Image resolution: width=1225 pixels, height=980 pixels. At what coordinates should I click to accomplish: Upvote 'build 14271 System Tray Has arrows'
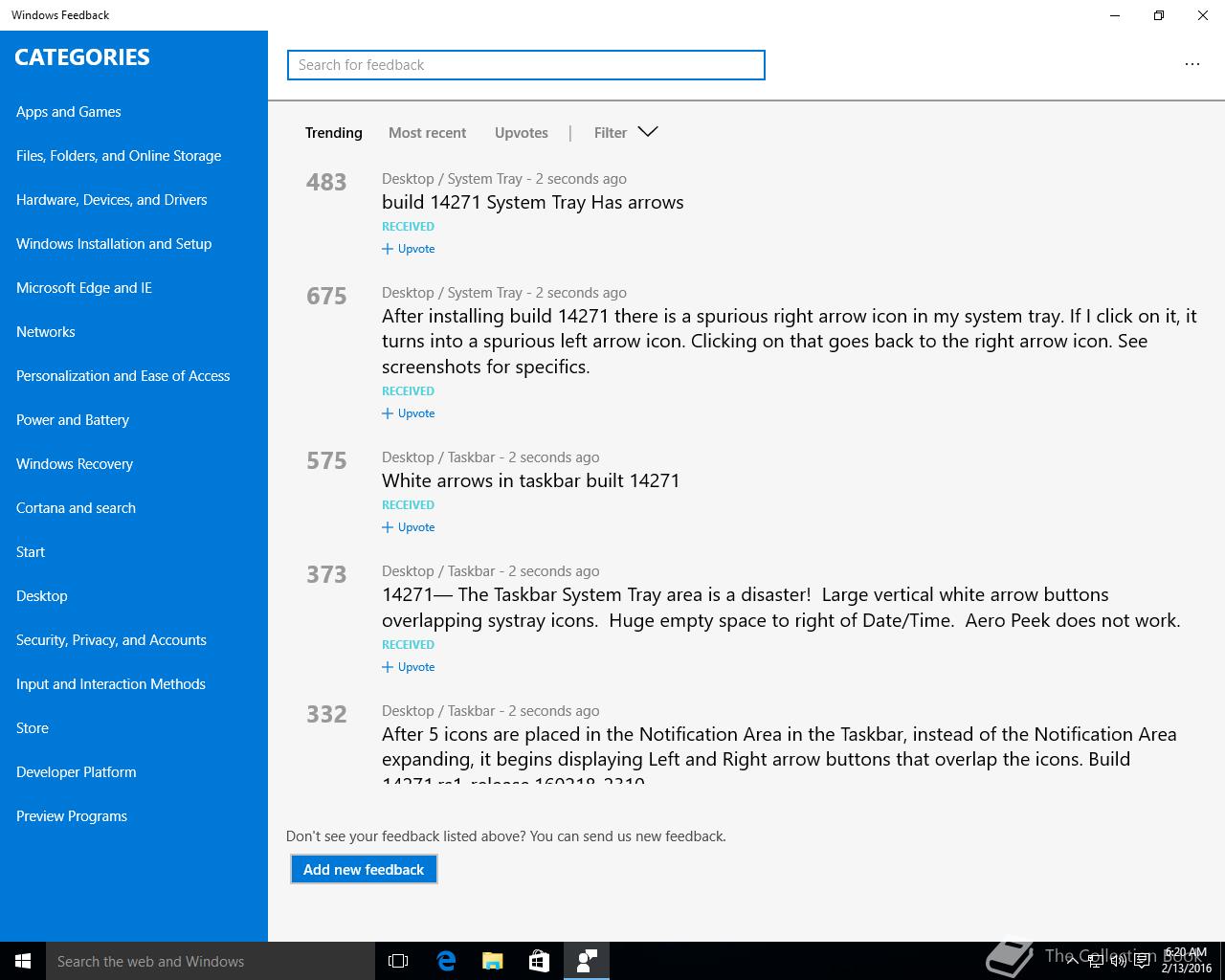pyautogui.click(x=409, y=249)
